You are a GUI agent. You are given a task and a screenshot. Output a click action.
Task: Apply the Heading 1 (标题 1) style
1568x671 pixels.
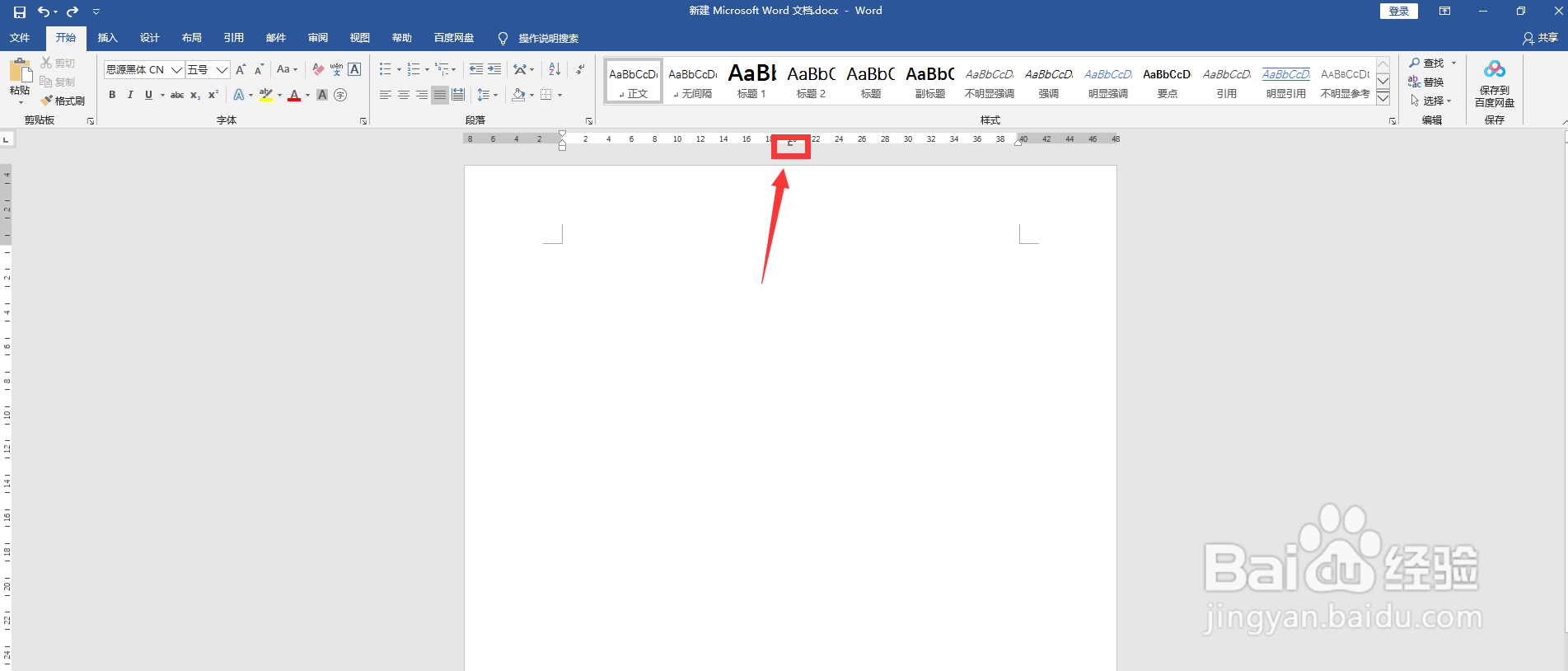click(751, 81)
